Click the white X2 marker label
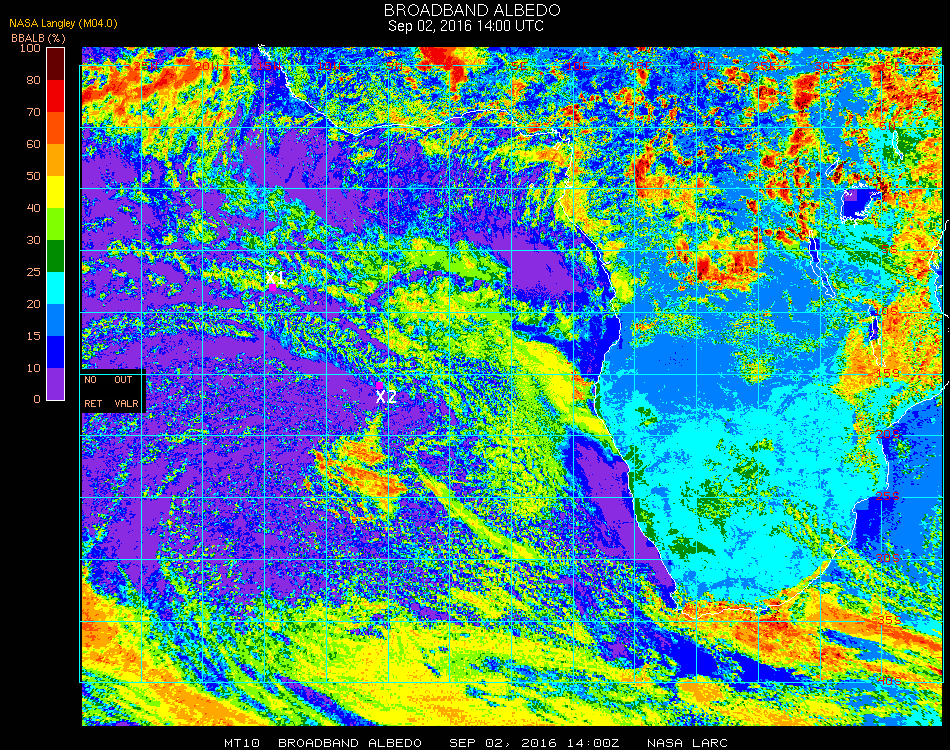This screenshot has width=950, height=750. pyautogui.click(x=386, y=397)
